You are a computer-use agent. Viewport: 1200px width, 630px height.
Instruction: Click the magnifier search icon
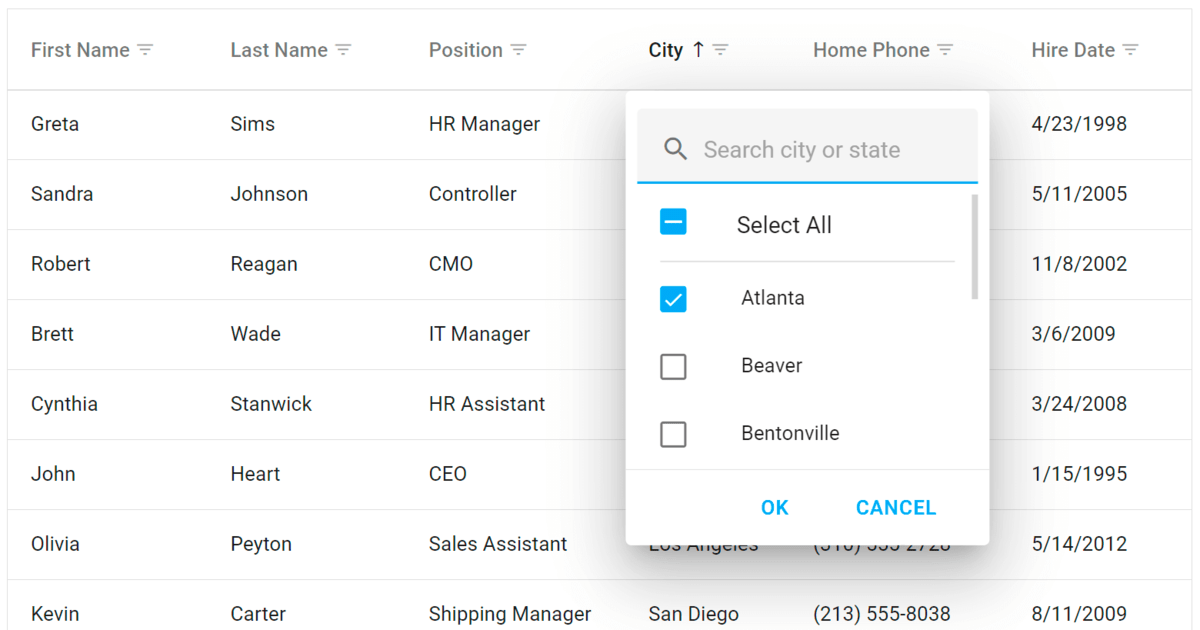click(676, 150)
